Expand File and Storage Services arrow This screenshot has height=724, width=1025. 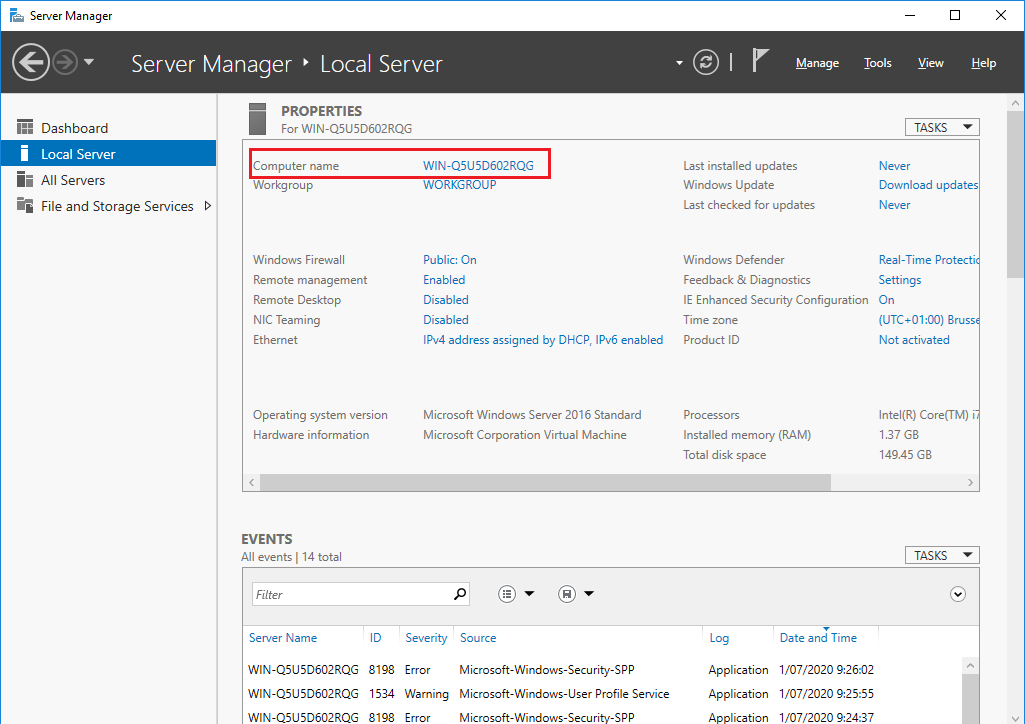(208, 206)
